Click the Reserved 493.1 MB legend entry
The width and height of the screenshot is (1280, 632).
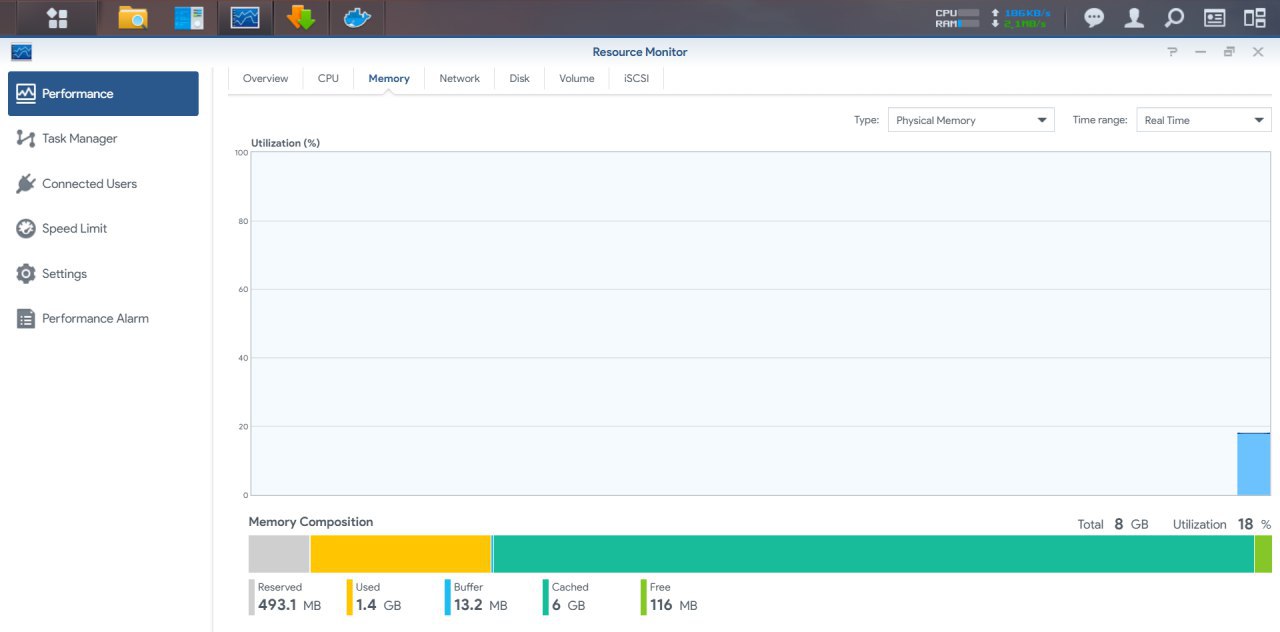pyautogui.click(x=286, y=597)
